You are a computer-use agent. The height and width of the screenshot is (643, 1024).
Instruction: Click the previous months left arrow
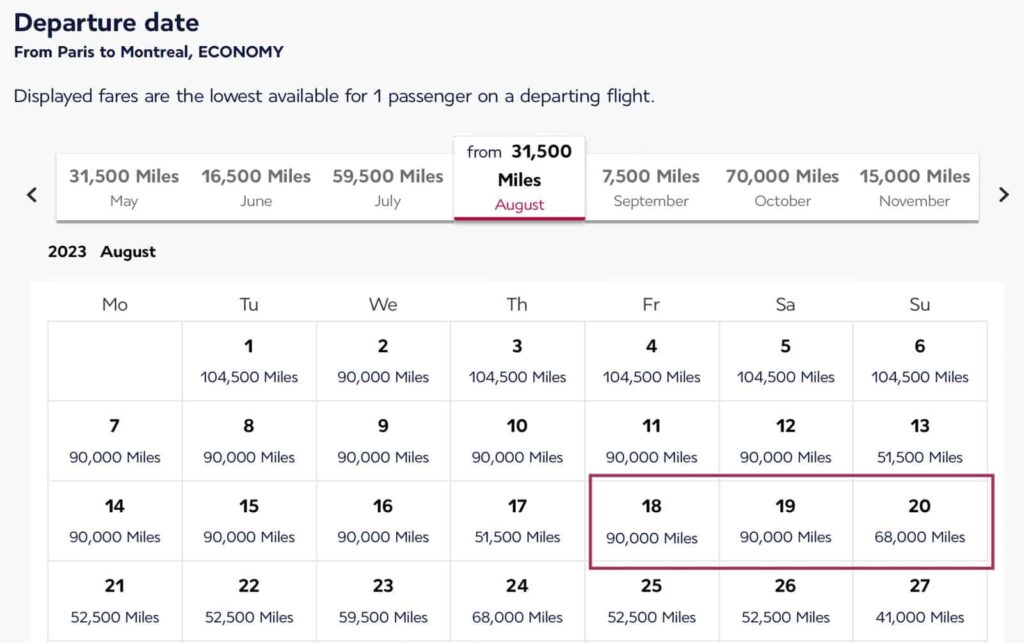click(31, 195)
